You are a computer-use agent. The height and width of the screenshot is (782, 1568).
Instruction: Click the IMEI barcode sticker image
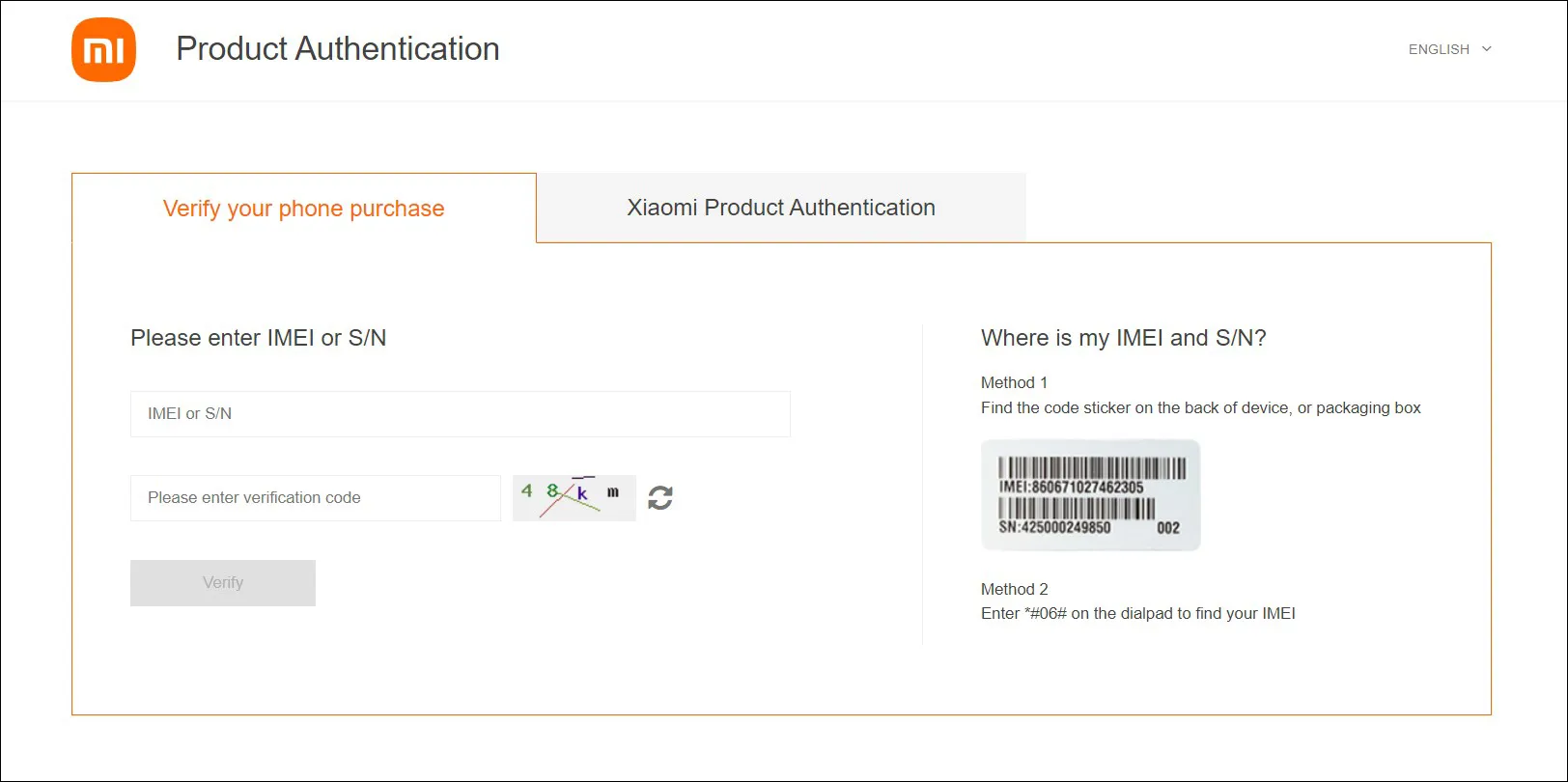click(1091, 495)
